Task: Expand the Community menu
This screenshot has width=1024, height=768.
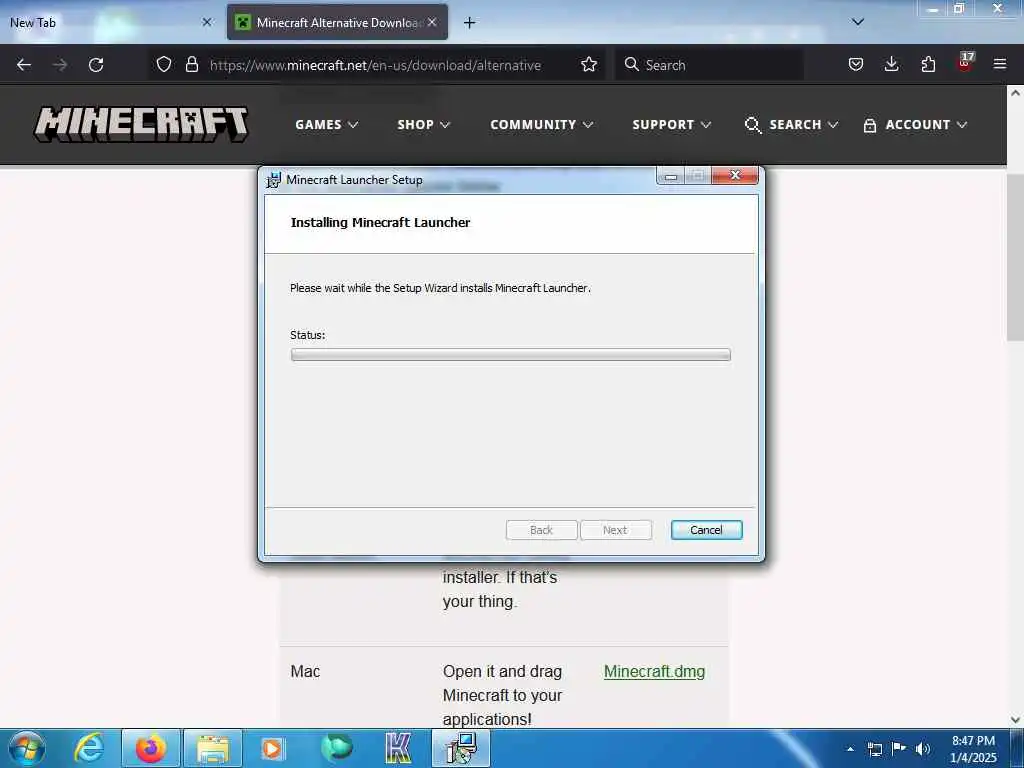Action: [541, 125]
